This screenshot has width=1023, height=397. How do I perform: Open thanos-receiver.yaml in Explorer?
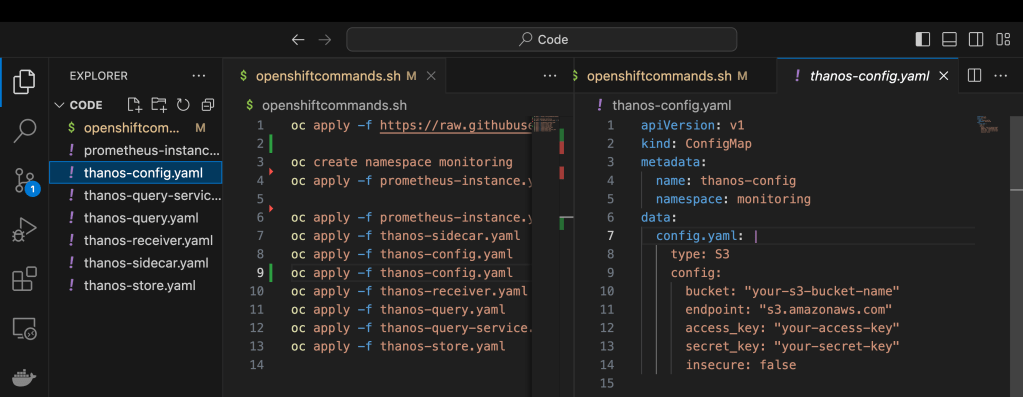pos(136,241)
